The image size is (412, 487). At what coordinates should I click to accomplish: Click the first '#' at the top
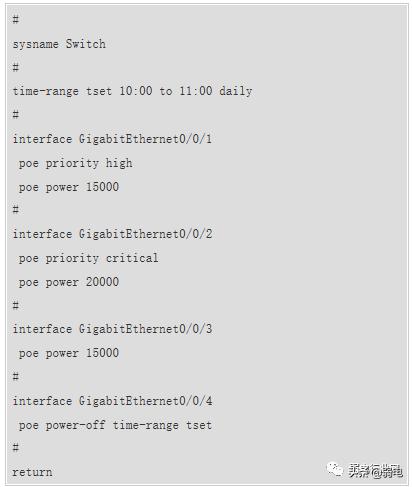[16, 19]
